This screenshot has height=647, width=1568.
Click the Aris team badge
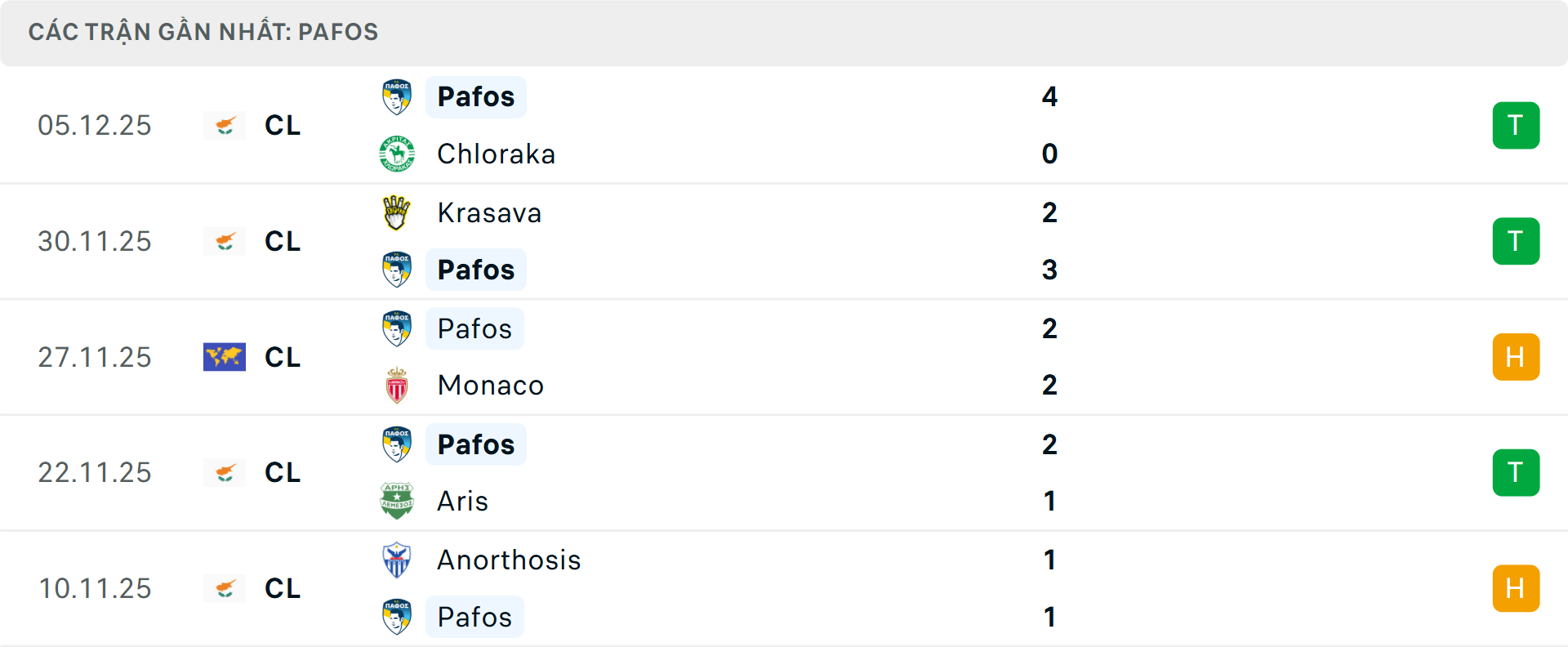coord(397,501)
